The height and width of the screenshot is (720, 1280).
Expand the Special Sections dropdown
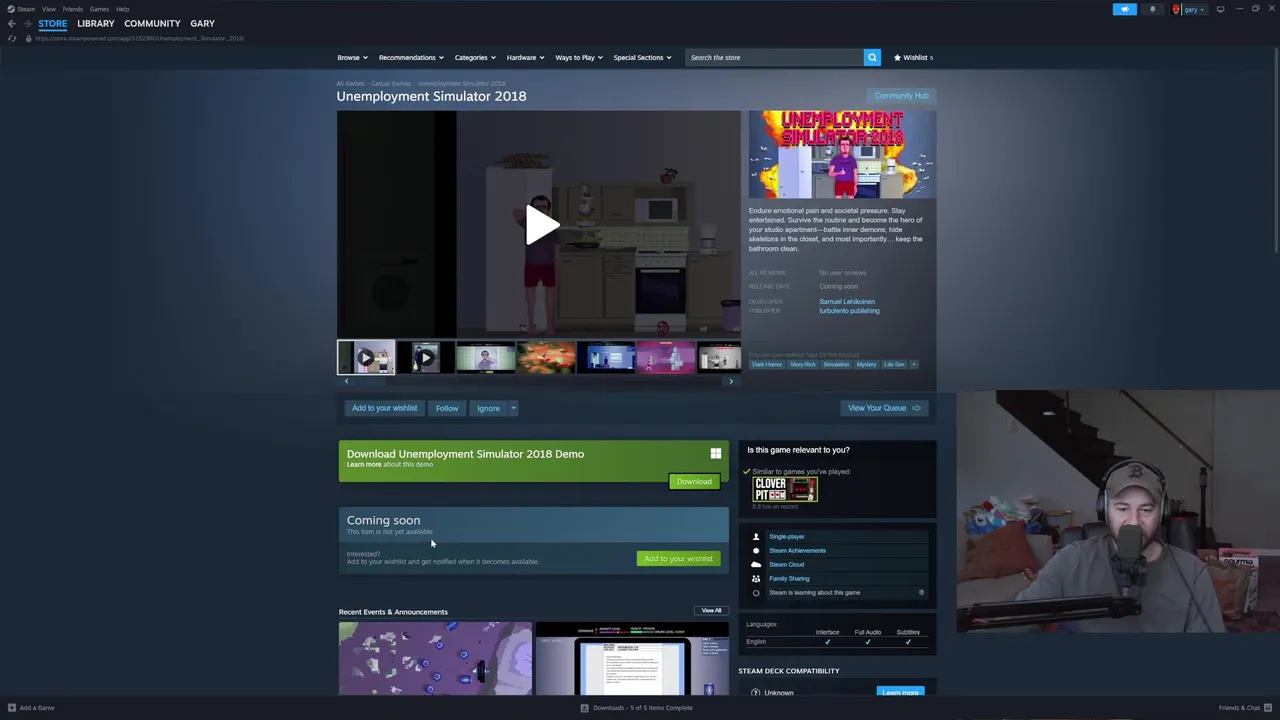642,57
